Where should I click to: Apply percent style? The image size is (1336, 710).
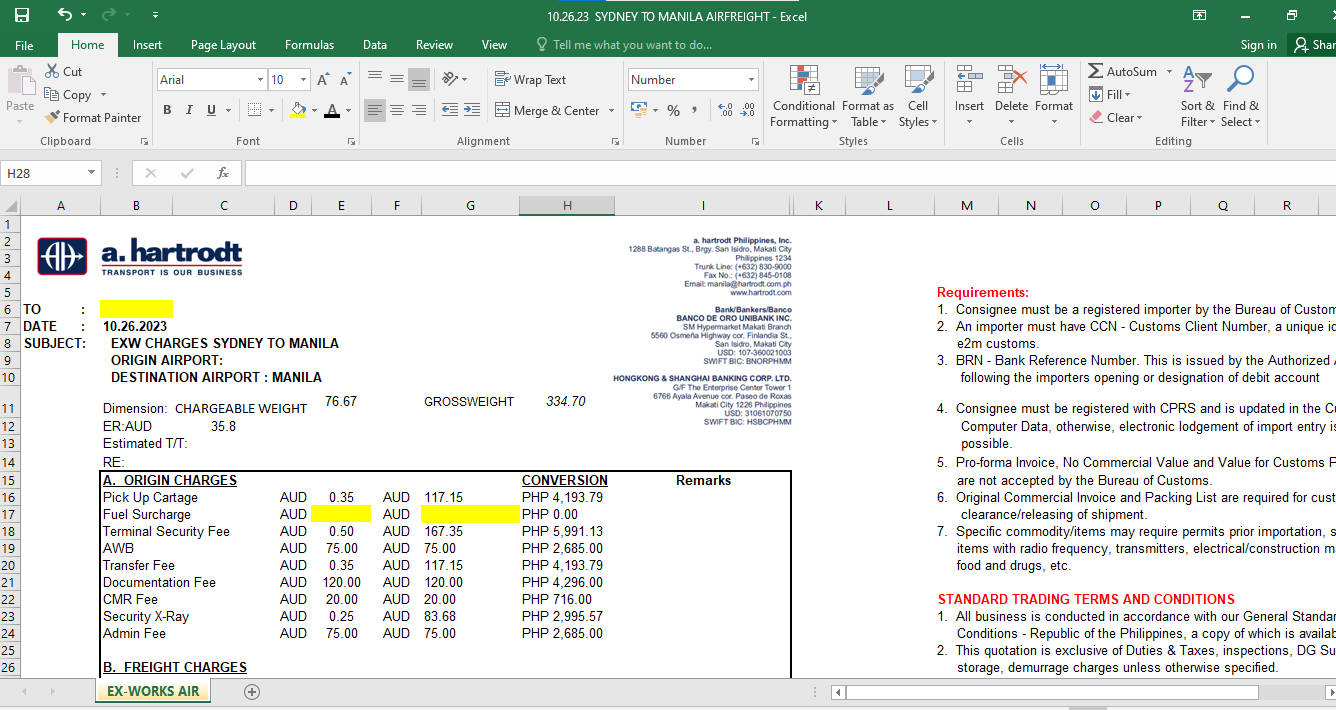673,110
